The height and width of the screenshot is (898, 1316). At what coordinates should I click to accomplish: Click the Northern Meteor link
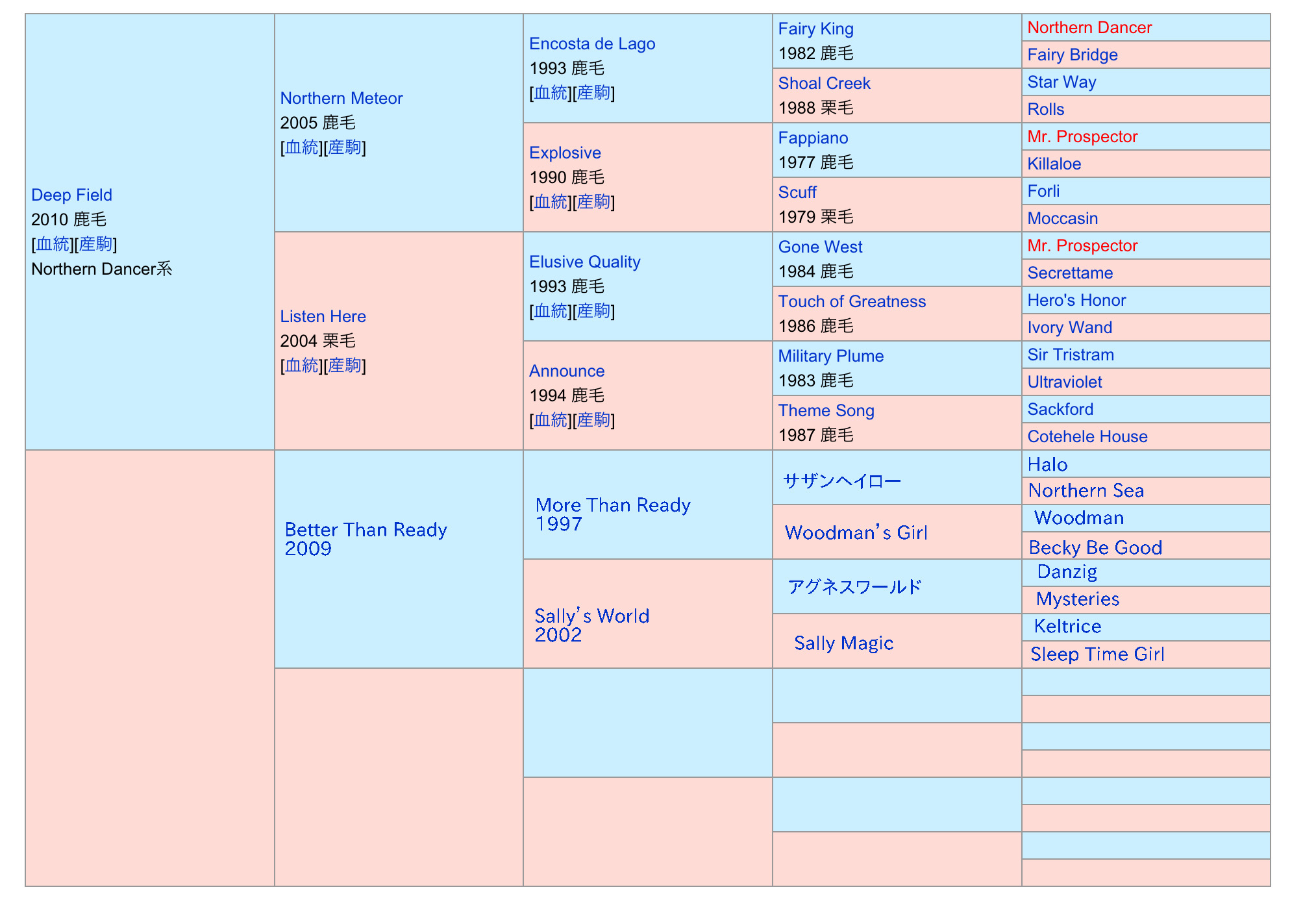[x=341, y=98]
